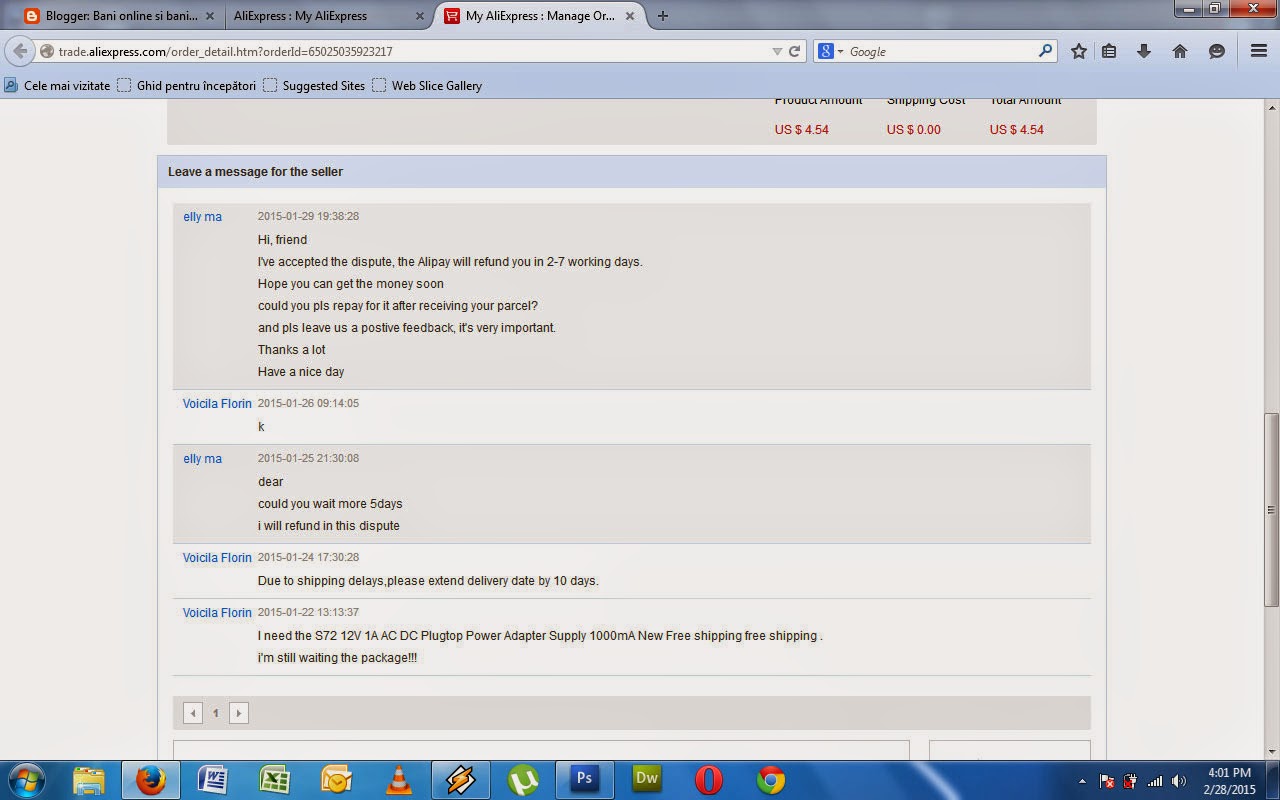
Task: Click into the Google search field
Action: [940, 51]
